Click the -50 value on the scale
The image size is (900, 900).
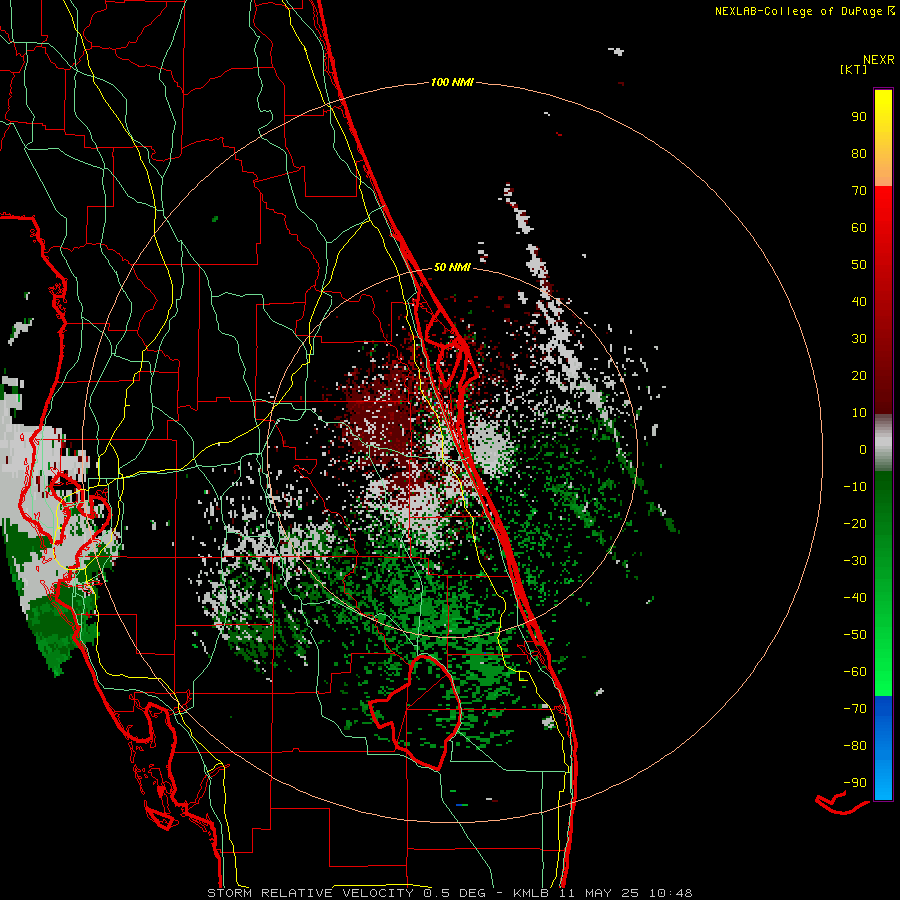click(x=855, y=635)
